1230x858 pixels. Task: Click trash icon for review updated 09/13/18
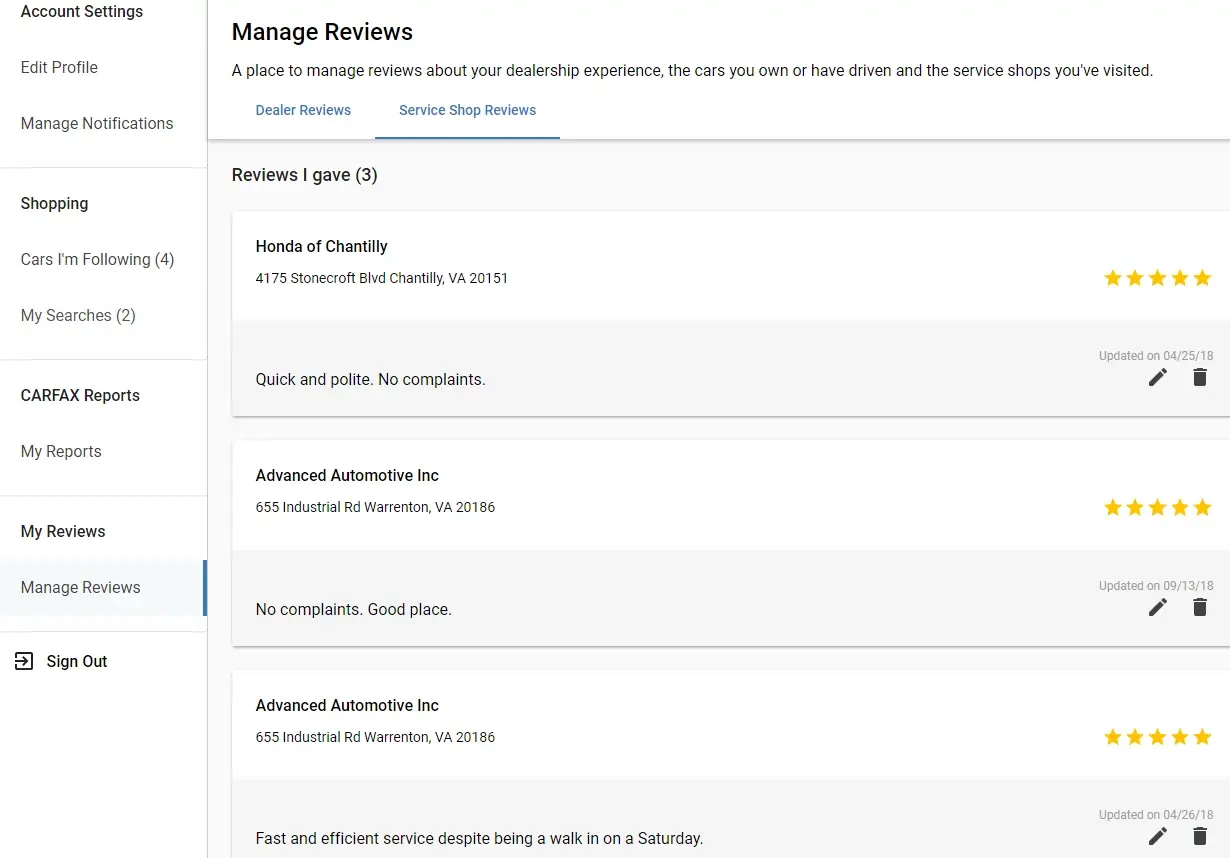coord(1200,607)
